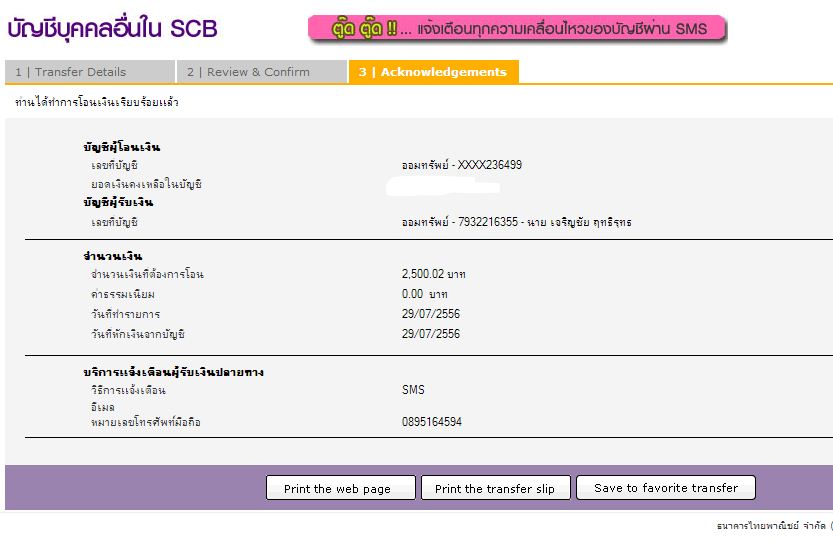This screenshot has height=556, width=833.
Task: Click the mobile number 0895164594
Action: (432, 422)
